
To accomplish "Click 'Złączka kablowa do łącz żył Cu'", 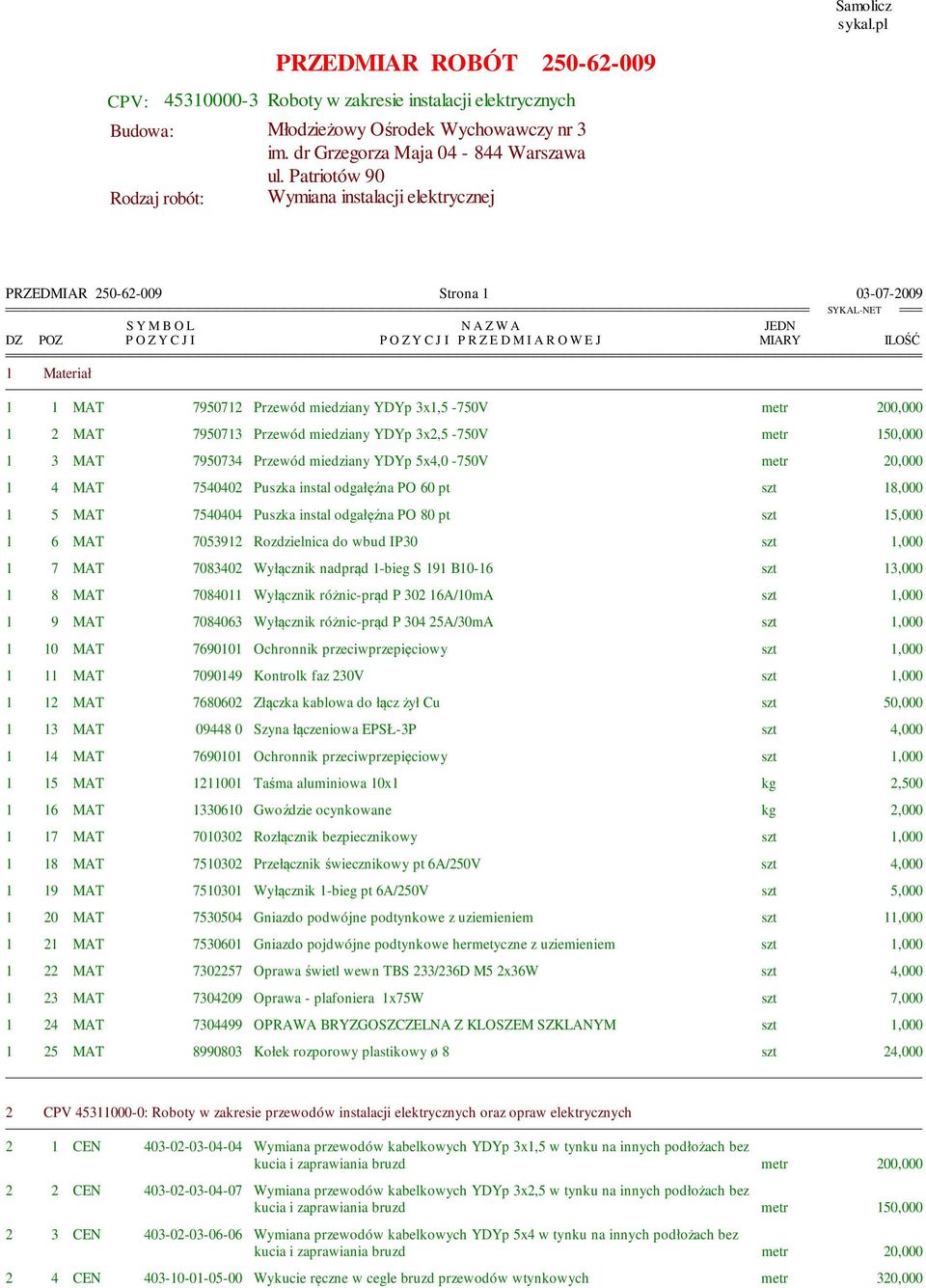I will pyautogui.click(x=346, y=702).
